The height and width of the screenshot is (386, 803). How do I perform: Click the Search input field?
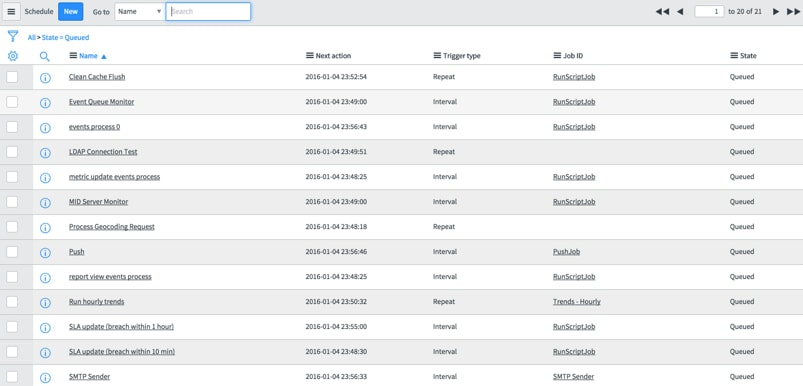208,12
